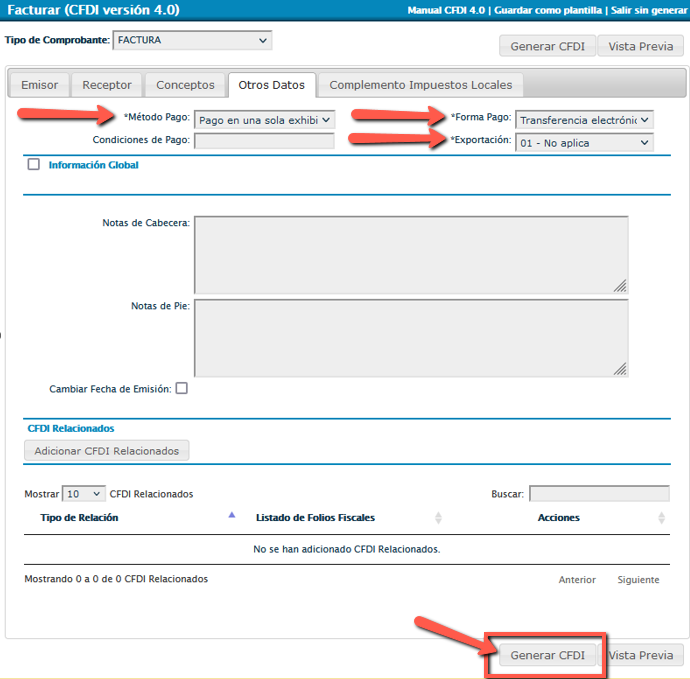The image size is (690, 679).
Task: Open the Tipo de Comprobante dropdown
Action: [191, 41]
